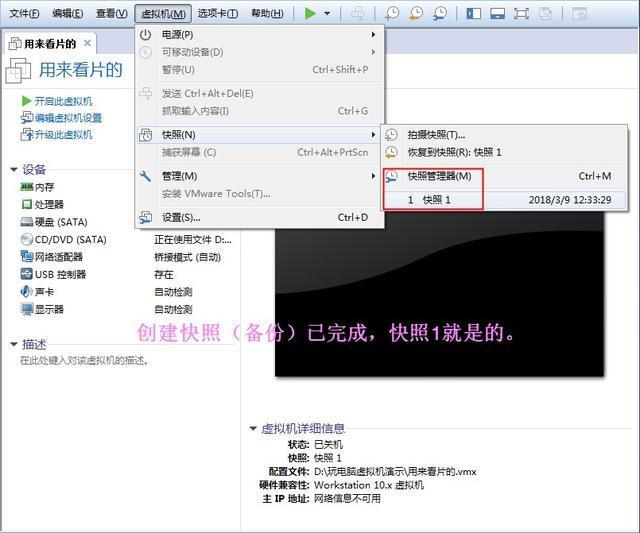Select the 硬盘 (SATA) device row

[x=54, y=222]
